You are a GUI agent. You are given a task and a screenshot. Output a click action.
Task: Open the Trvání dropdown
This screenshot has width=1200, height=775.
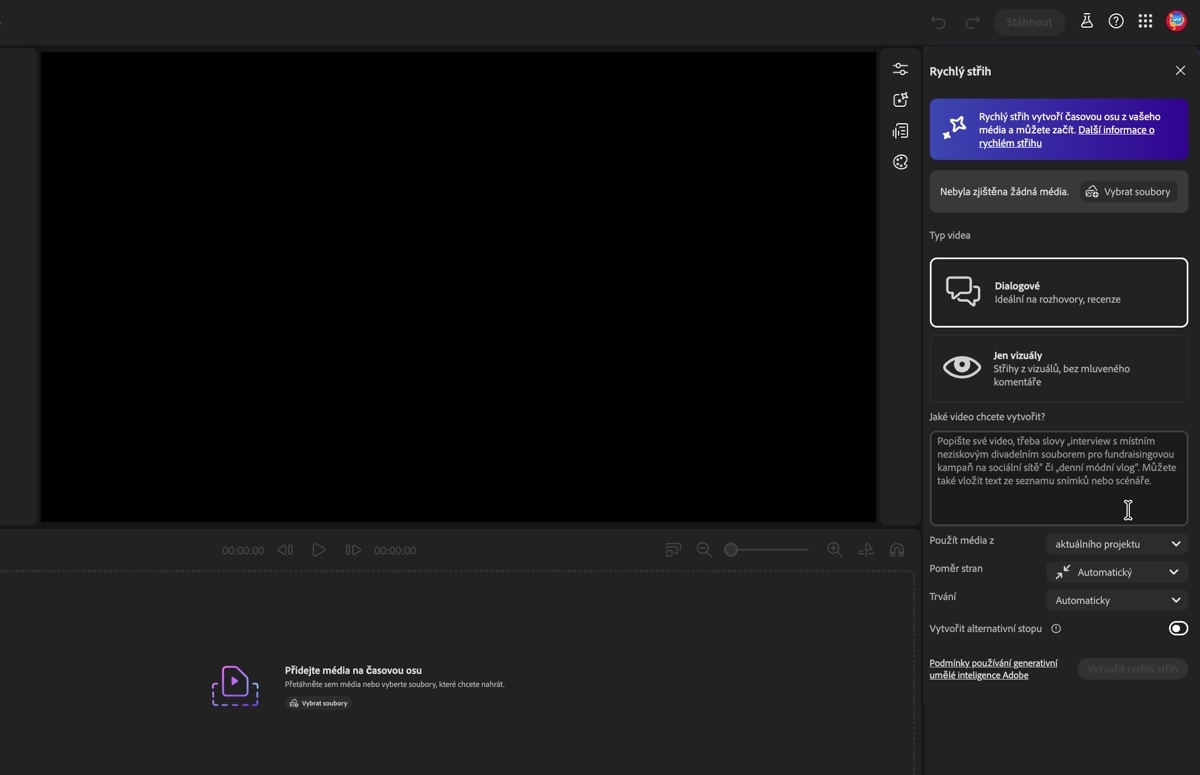tap(1117, 600)
